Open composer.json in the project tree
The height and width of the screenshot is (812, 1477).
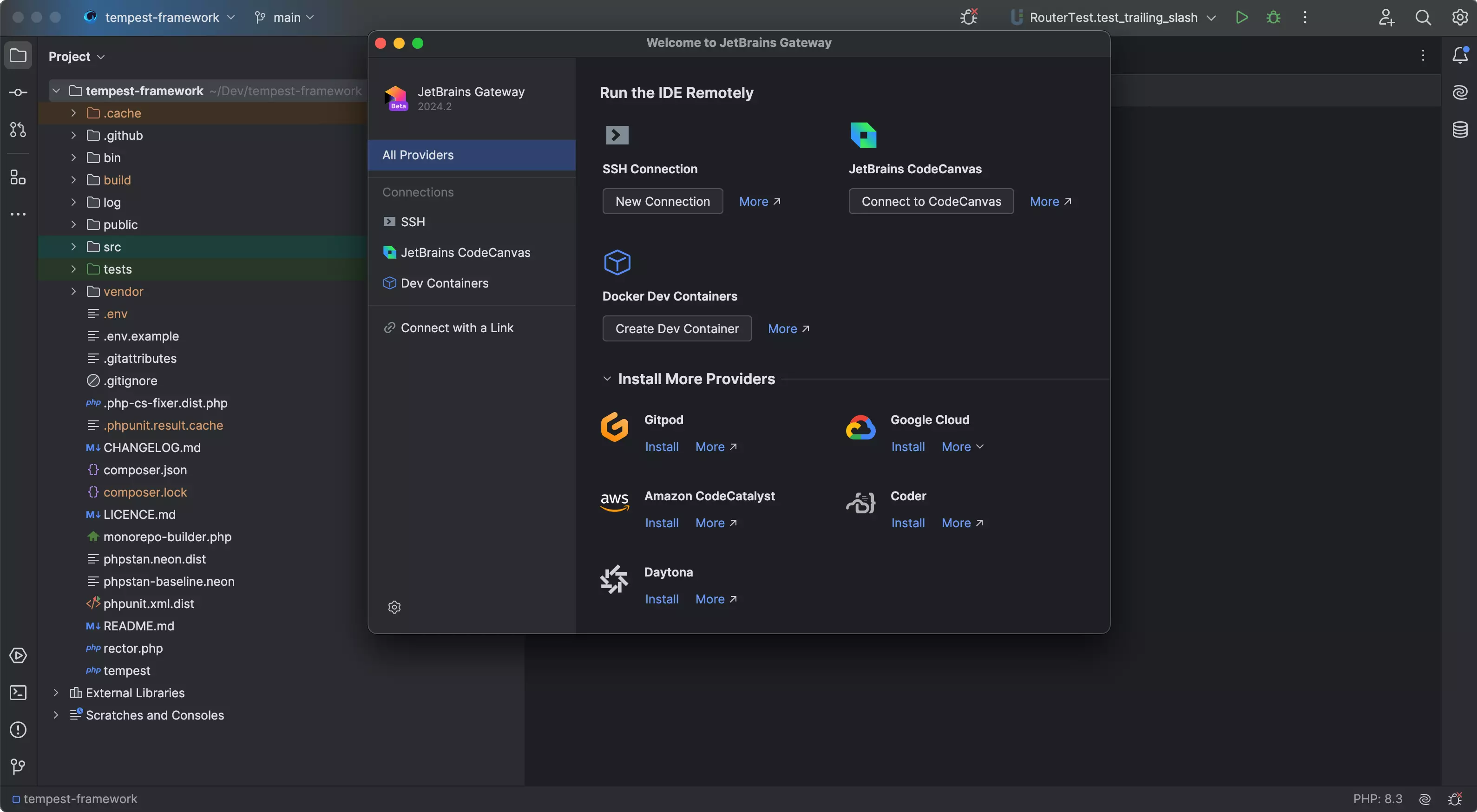point(145,470)
